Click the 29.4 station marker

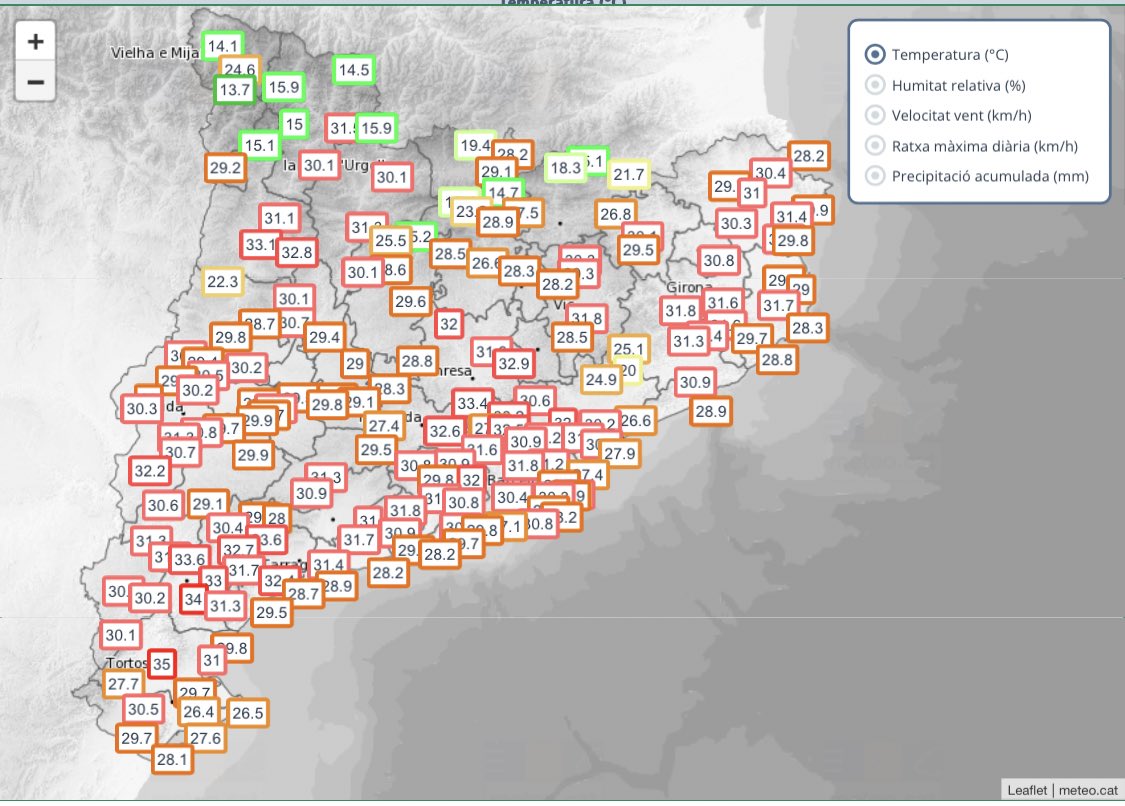click(x=324, y=337)
